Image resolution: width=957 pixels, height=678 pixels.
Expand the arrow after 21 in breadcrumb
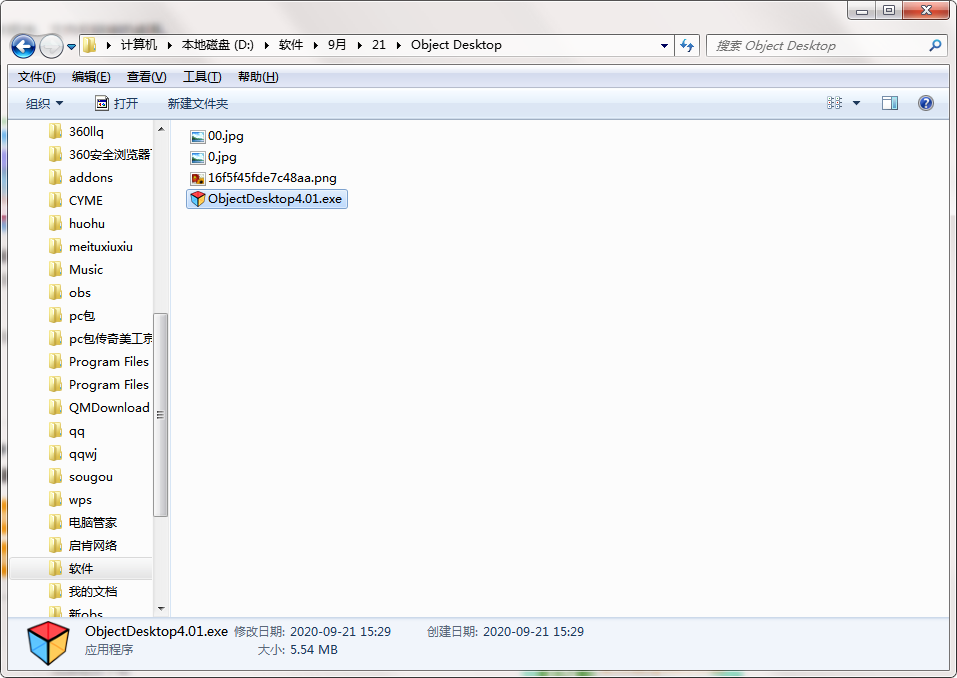click(x=399, y=45)
